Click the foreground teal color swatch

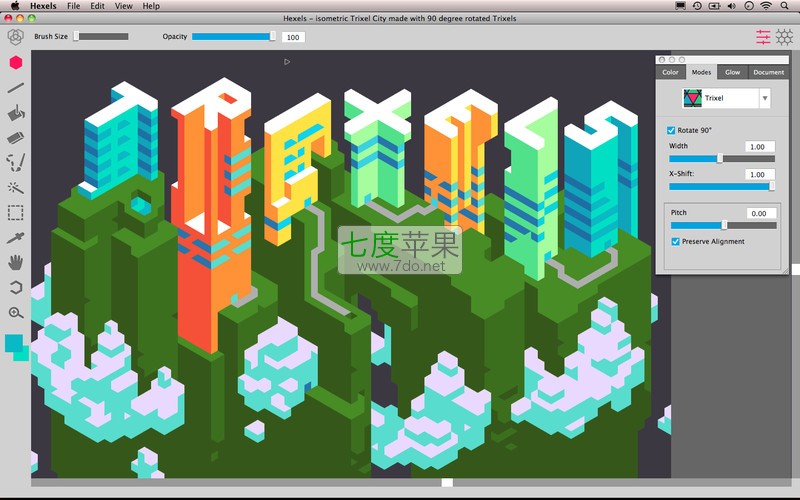[x=13, y=342]
